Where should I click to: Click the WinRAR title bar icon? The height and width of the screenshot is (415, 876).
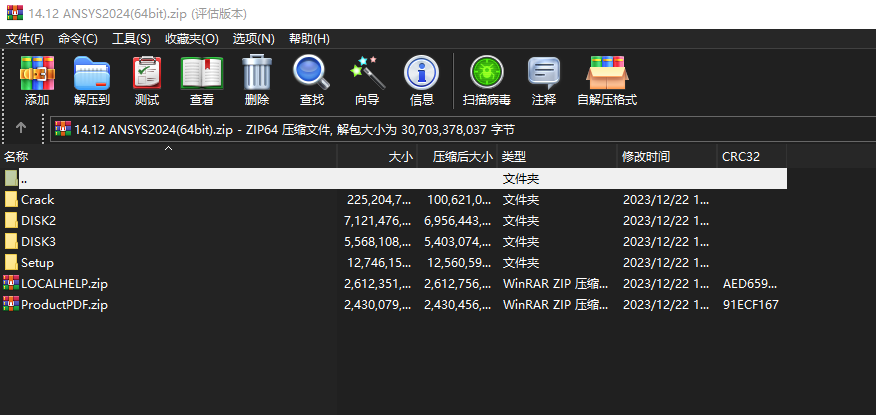pyautogui.click(x=15, y=13)
